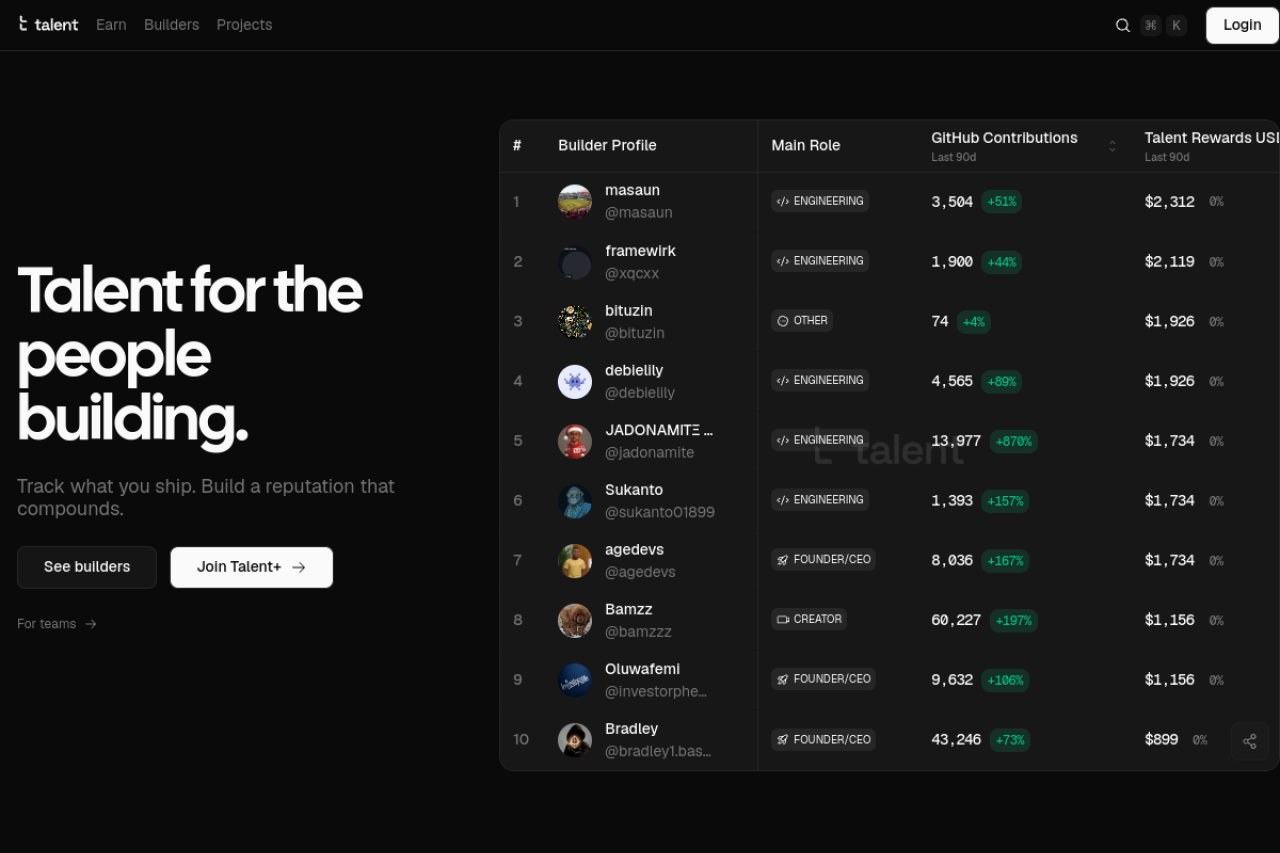Click the $899 rewards value
Image resolution: width=1280 pixels, height=853 pixels.
tap(1162, 740)
